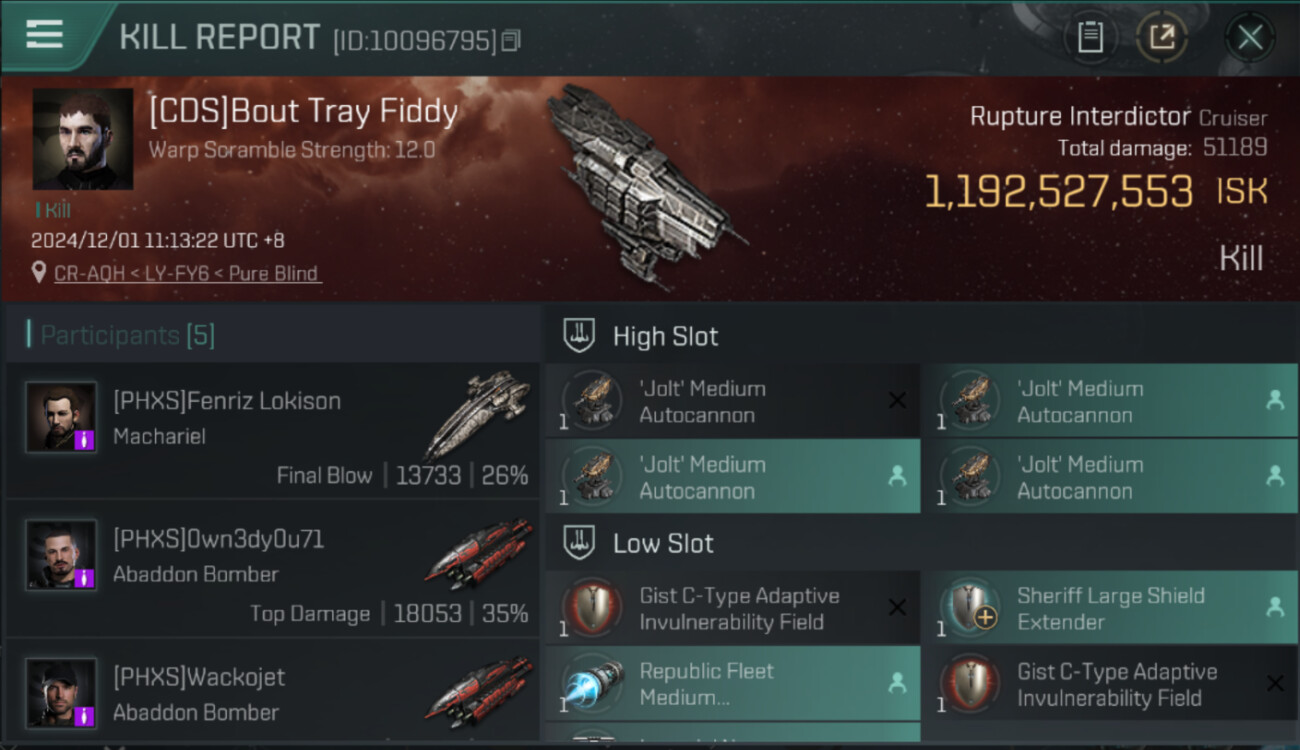Image resolution: width=1300 pixels, height=750 pixels.
Task: Open 0wn3dy0u71's participant portrait
Action: (x=61, y=555)
